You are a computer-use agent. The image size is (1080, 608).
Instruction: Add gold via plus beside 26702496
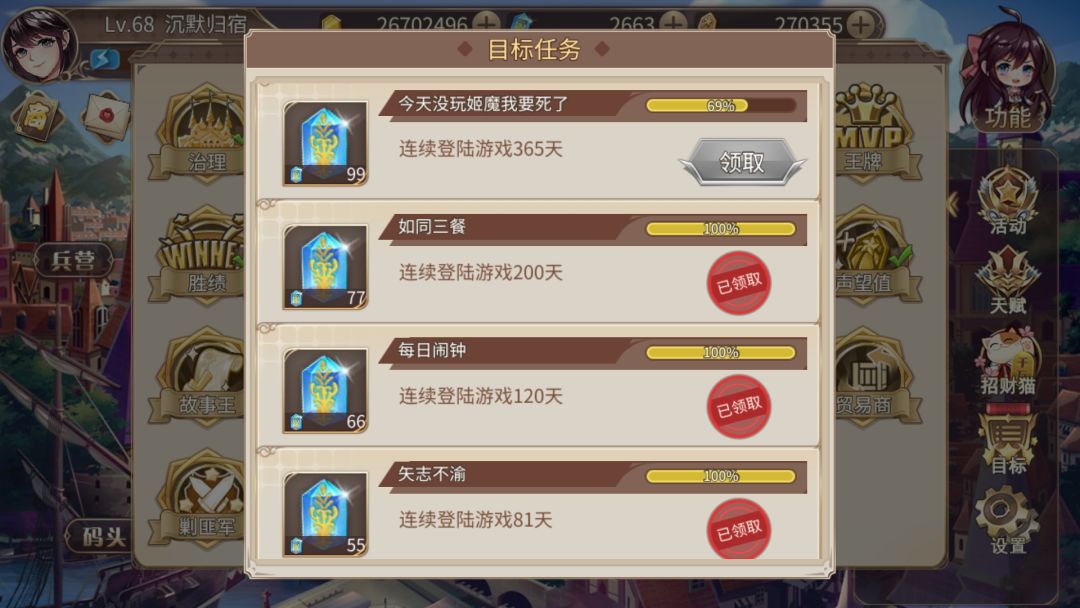(486, 24)
